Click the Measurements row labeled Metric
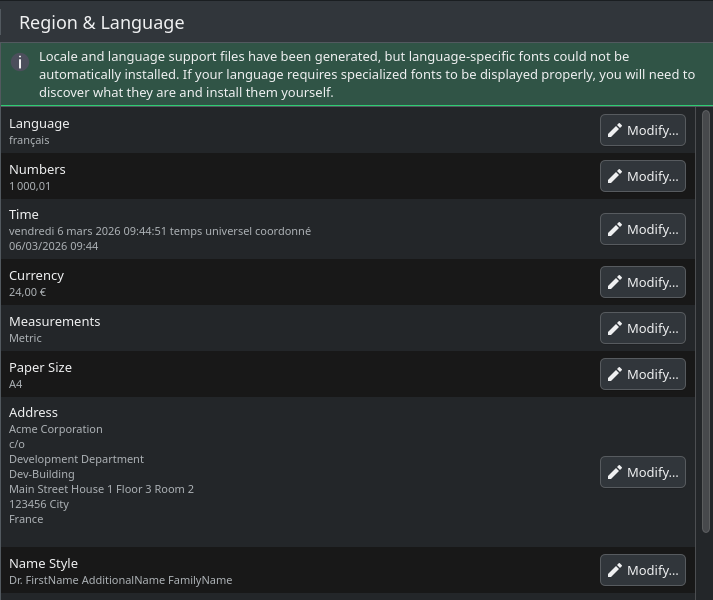 tap(300, 328)
